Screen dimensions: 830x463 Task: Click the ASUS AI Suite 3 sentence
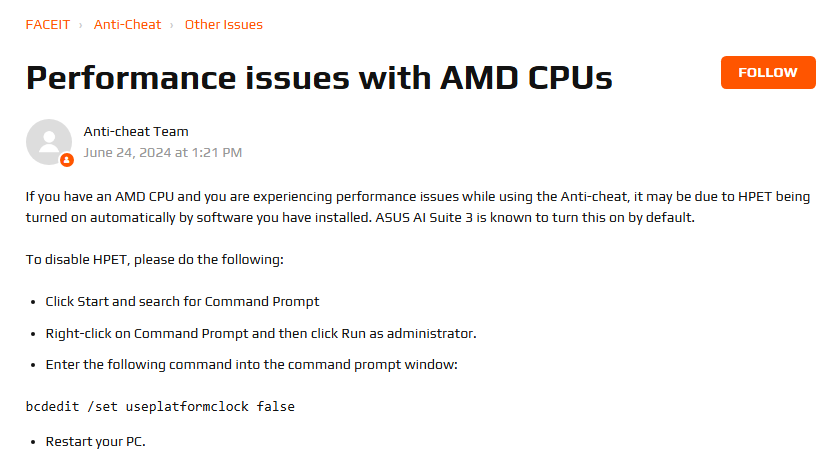tap(535, 217)
